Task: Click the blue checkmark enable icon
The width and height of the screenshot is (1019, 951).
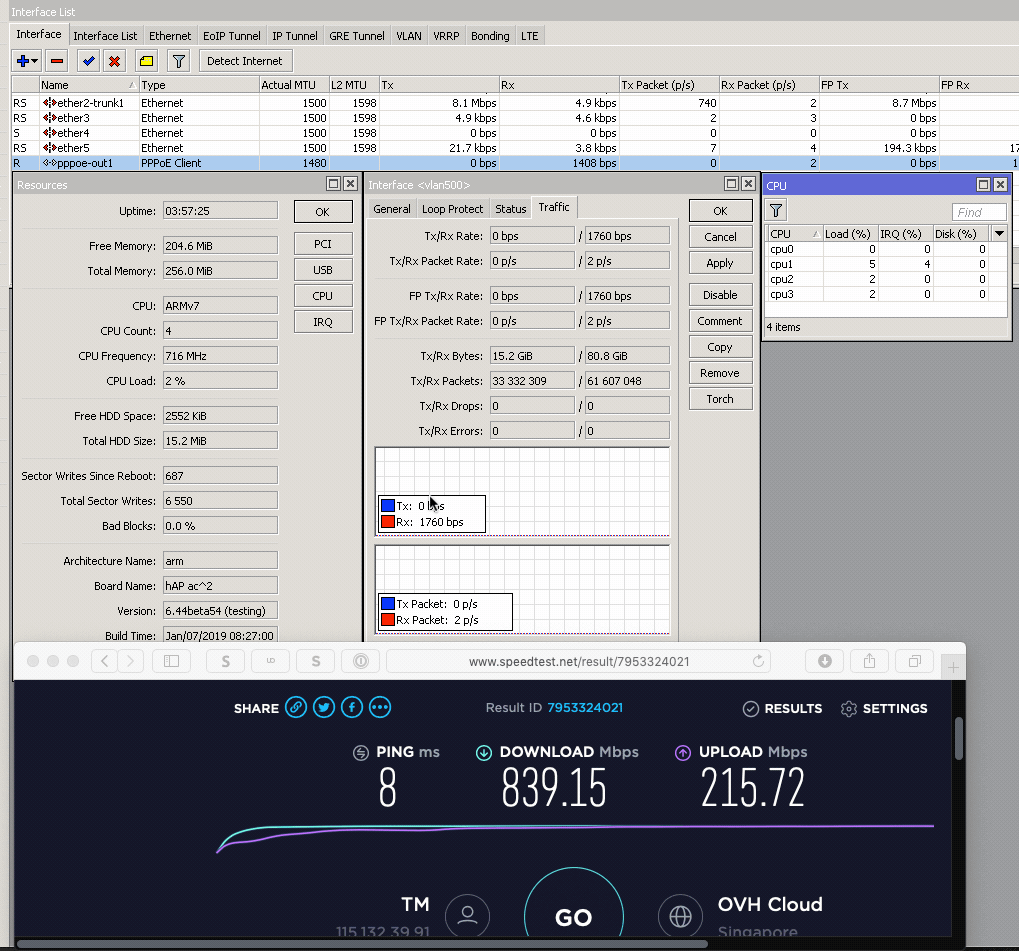Action: click(89, 61)
